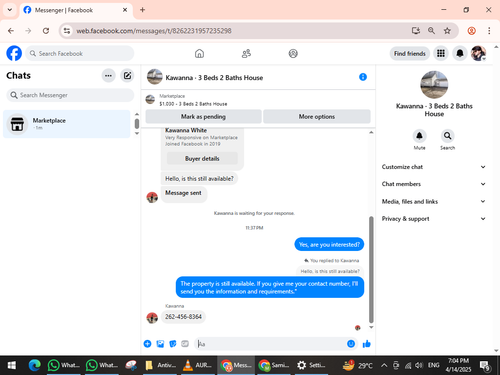Open Windows notification center icon
500x375 pixels.
pos(485,366)
